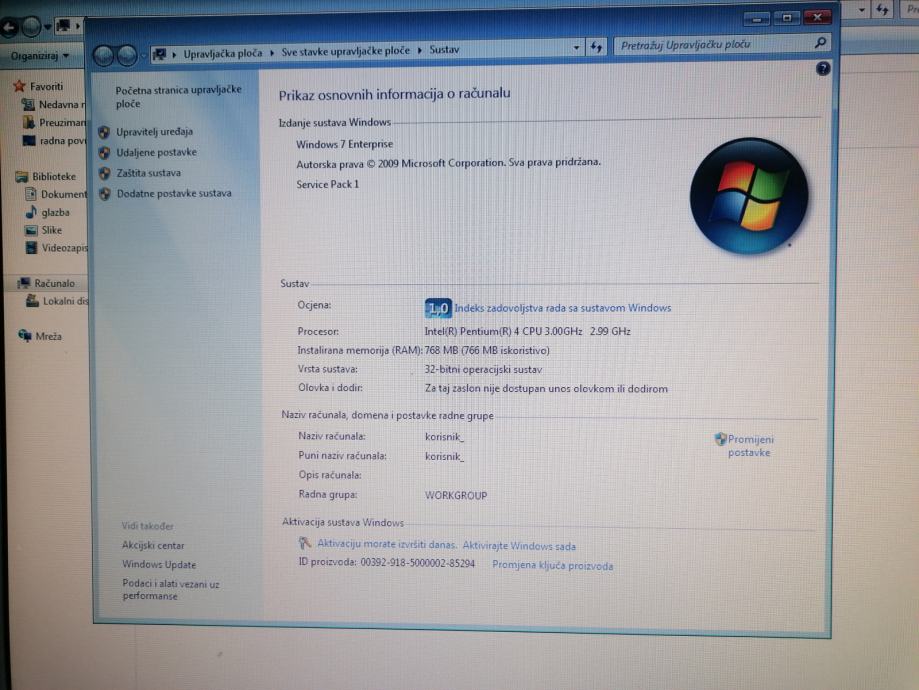Select Slike library in Explorer sidebar

(52, 230)
